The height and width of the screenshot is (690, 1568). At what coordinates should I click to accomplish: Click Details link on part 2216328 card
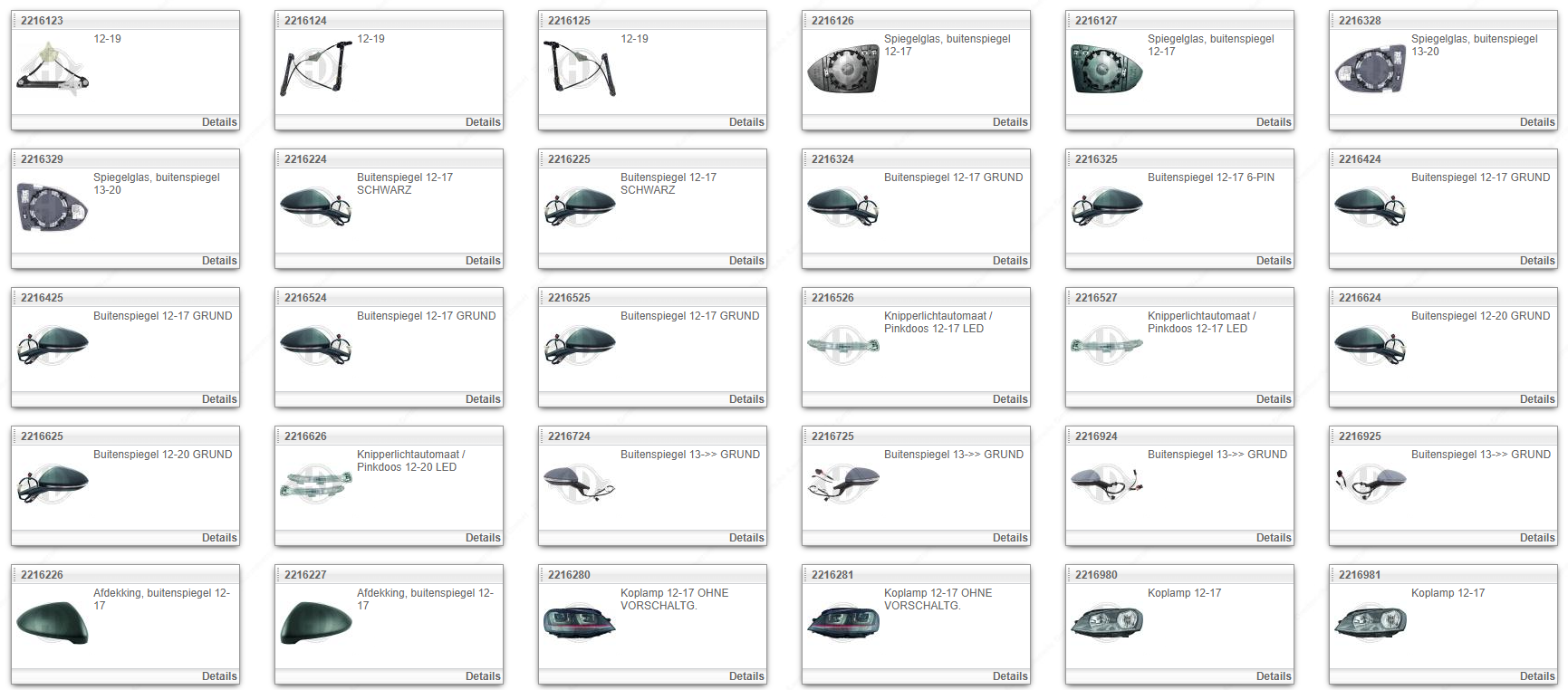pyautogui.click(x=1536, y=122)
